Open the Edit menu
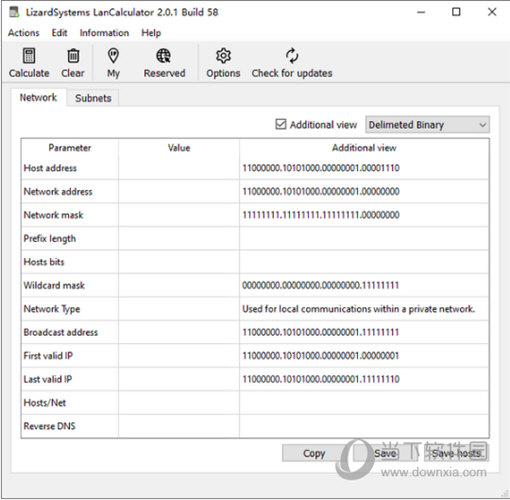 (x=59, y=33)
